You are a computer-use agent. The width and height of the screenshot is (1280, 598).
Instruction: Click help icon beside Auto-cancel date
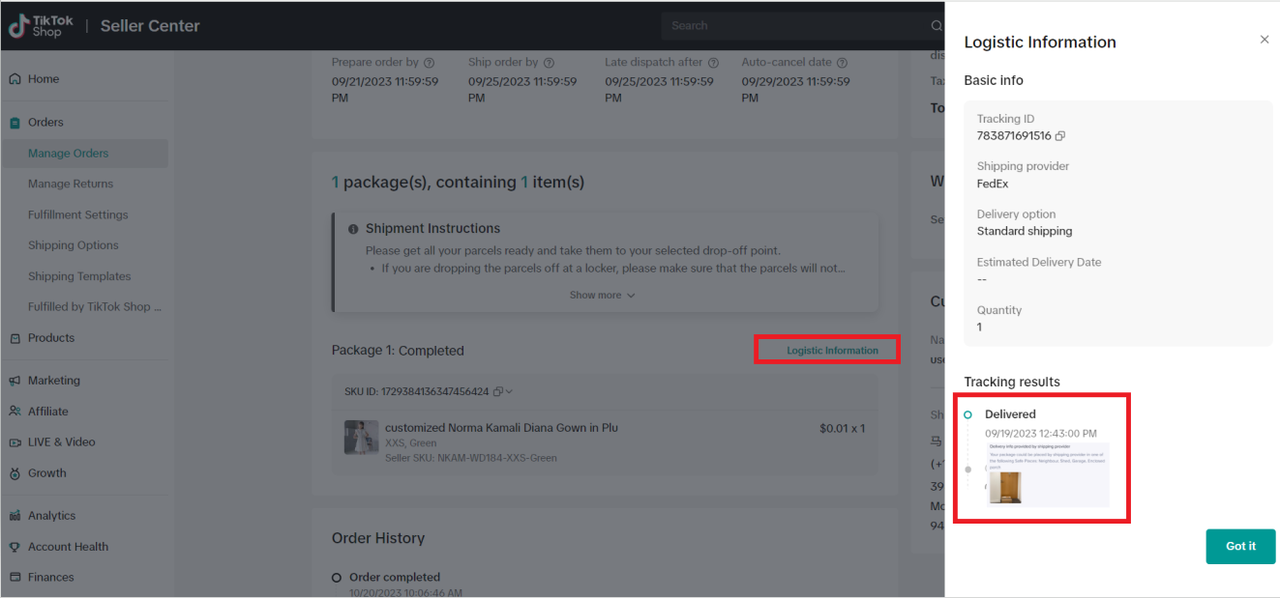pos(842,63)
